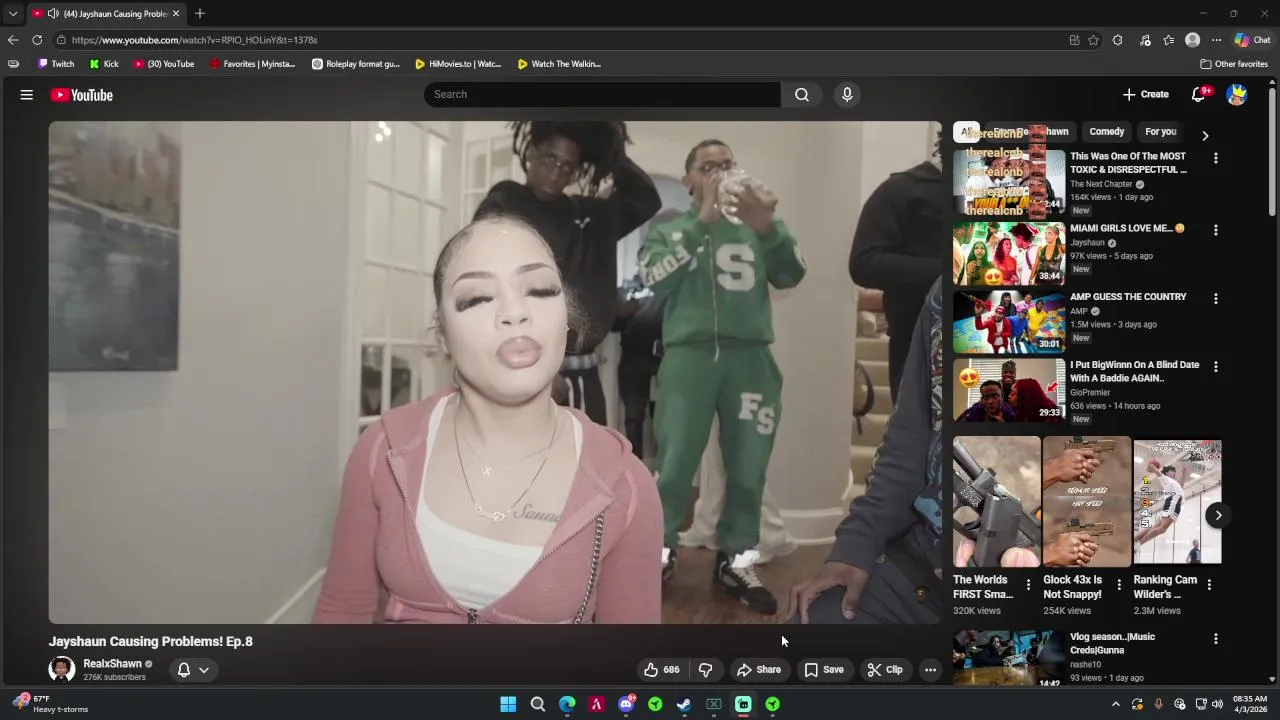Open Other favorites folder
This screenshot has width=1280, height=720.
1234,64
